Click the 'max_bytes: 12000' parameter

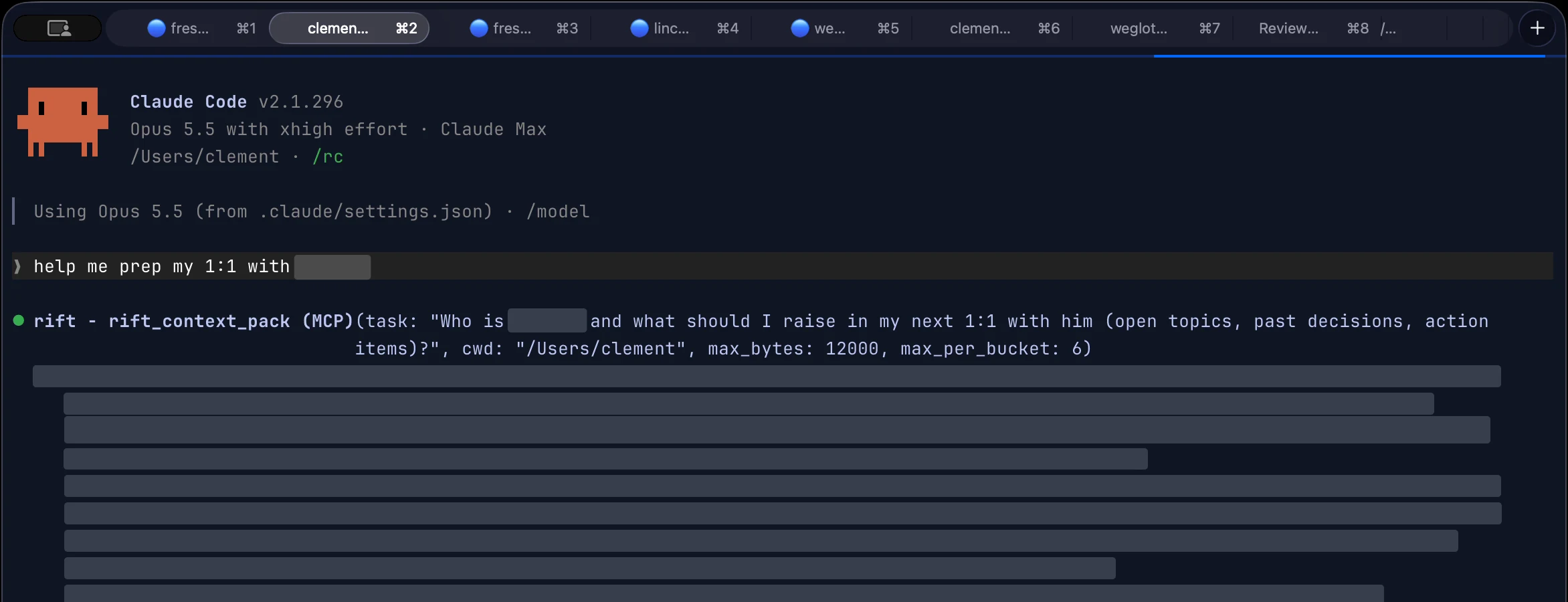(x=793, y=348)
